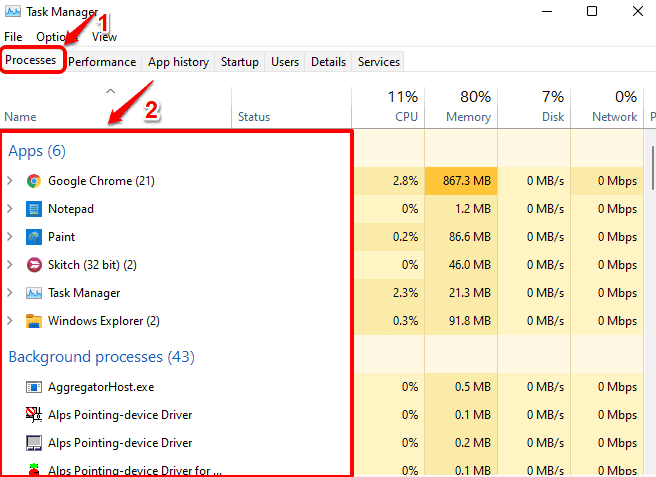The width and height of the screenshot is (656, 477).
Task: Click the Skitch app icon
Action: coord(34,265)
